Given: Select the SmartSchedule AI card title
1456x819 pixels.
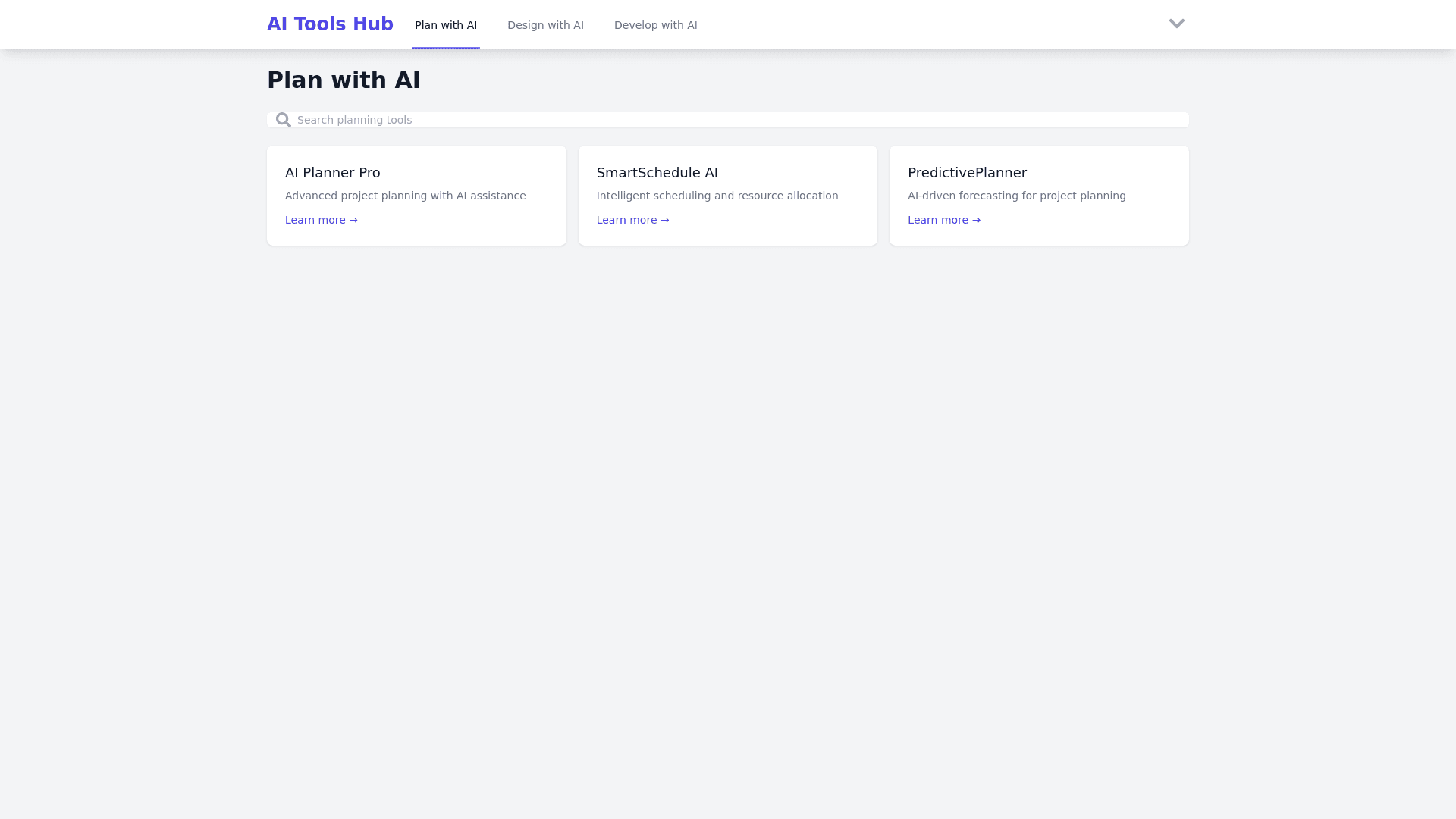Looking at the screenshot, I should 657,173.
